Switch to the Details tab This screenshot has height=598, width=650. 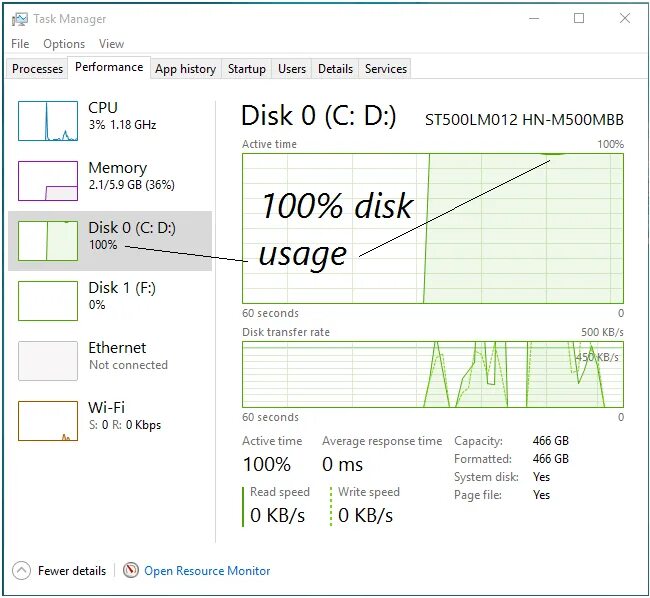coord(335,69)
